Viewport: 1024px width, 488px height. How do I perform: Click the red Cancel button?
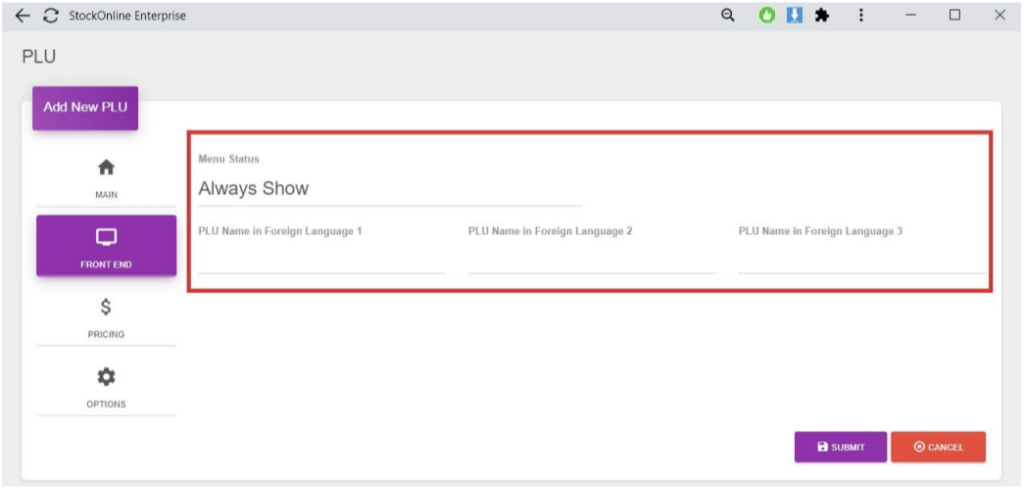coord(938,447)
